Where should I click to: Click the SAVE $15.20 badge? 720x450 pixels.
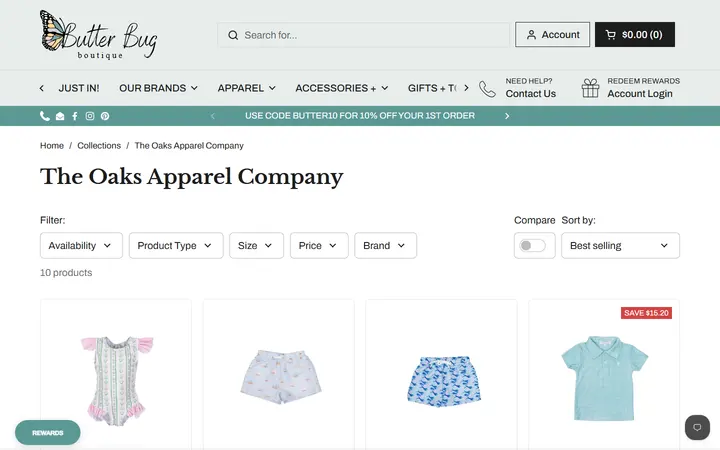647,313
